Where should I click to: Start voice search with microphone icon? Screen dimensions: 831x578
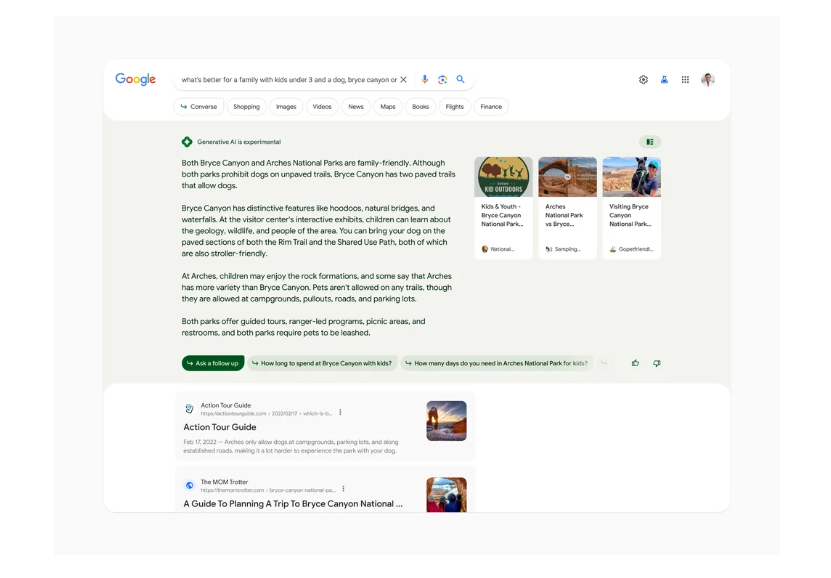point(425,80)
